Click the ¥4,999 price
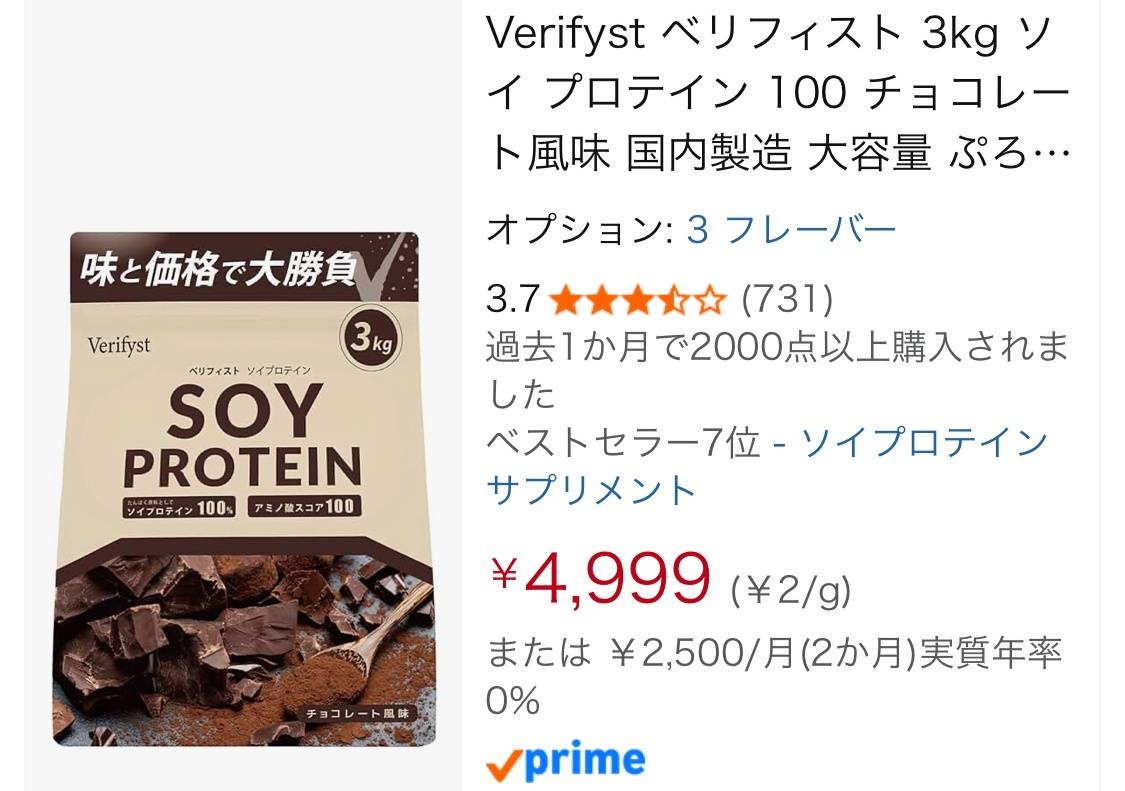 tap(600, 578)
